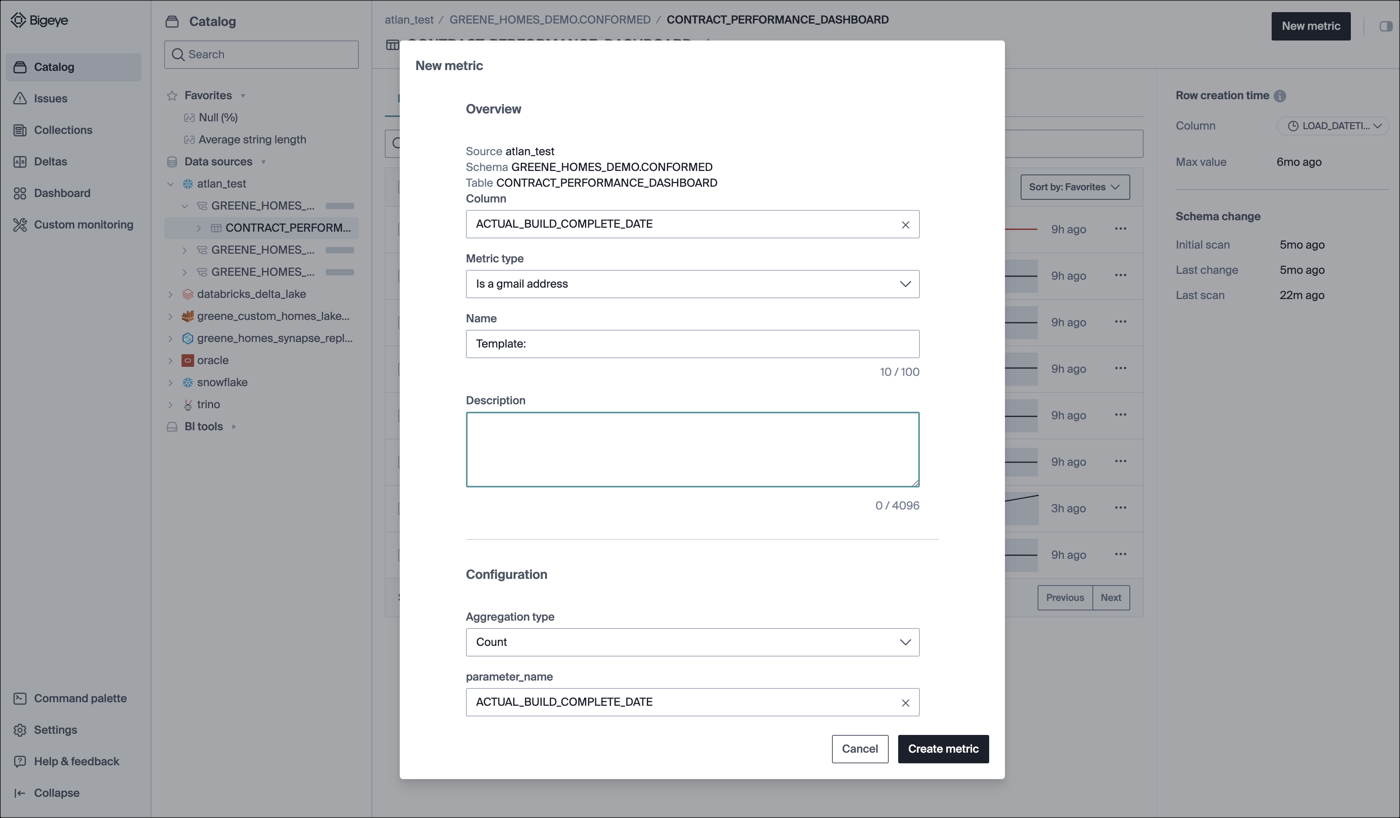Open GREENE_HOMES_DEMO.CONFORMED breadcrumb
Viewport: 1400px width, 818px height.
[x=550, y=20]
